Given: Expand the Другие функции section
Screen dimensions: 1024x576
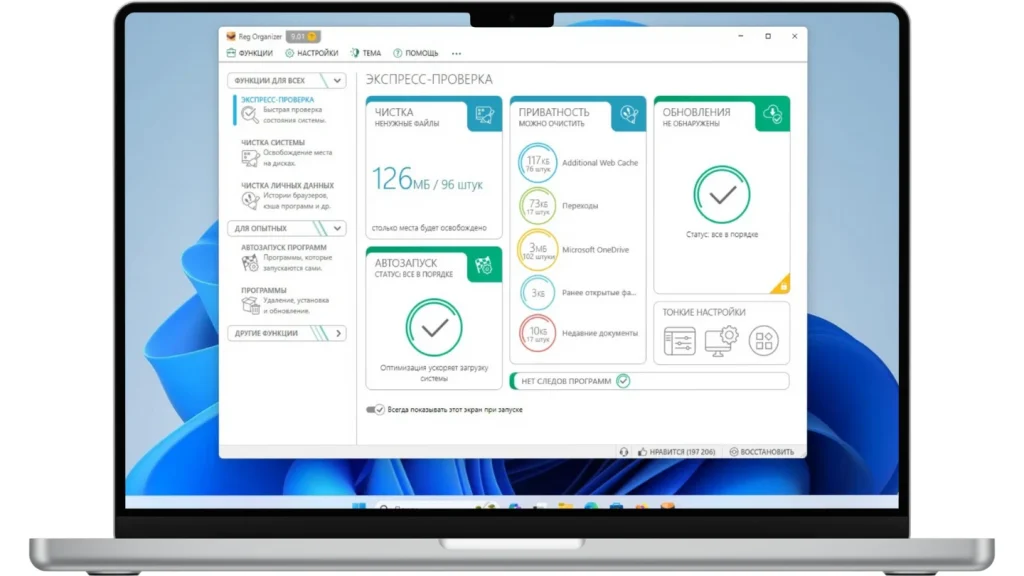Looking at the screenshot, I should pos(337,333).
